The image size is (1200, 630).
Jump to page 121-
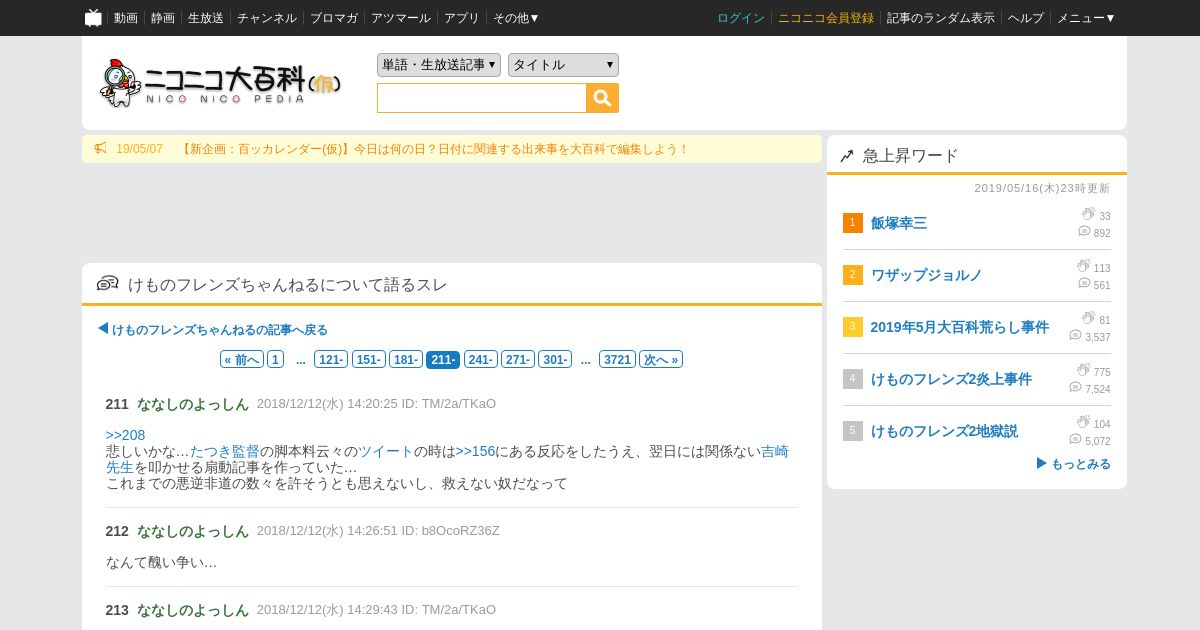pyautogui.click(x=331, y=359)
